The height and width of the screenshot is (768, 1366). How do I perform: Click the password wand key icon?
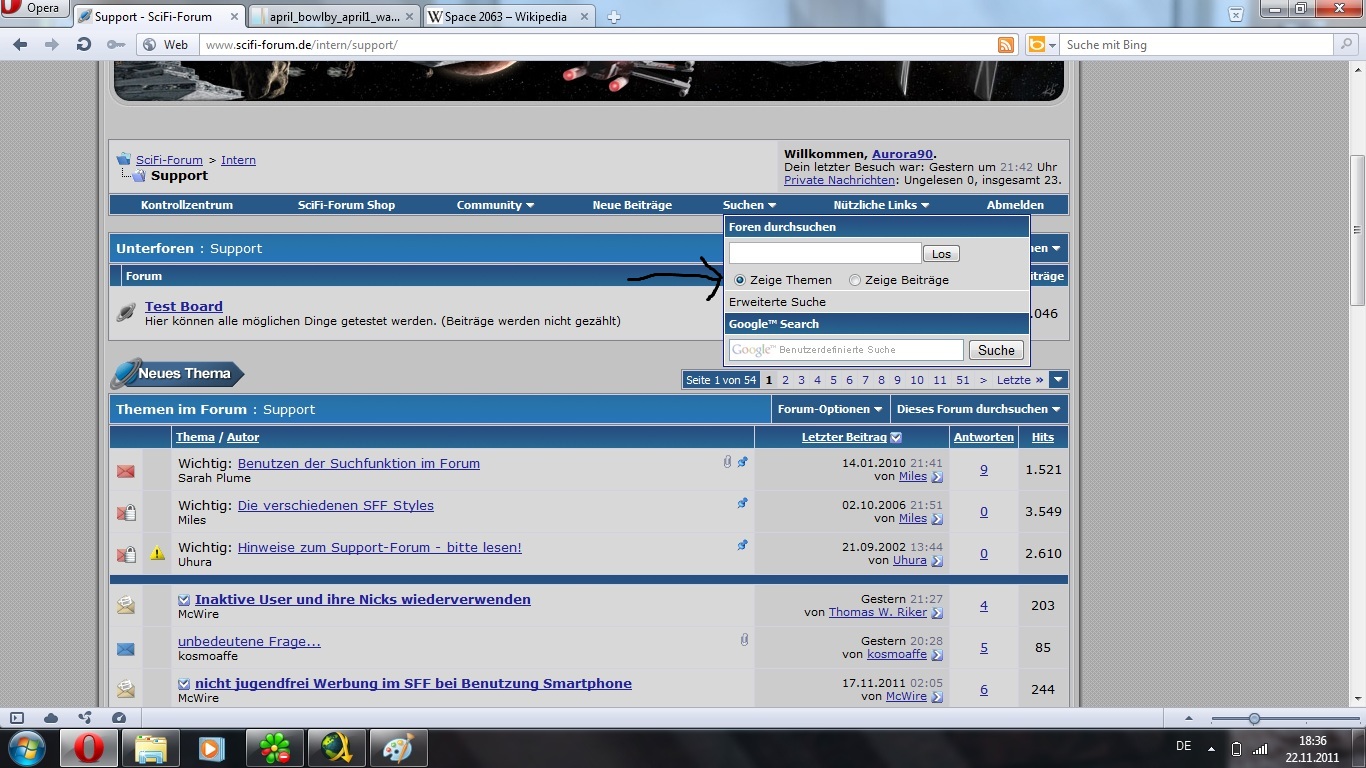[x=116, y=45]
